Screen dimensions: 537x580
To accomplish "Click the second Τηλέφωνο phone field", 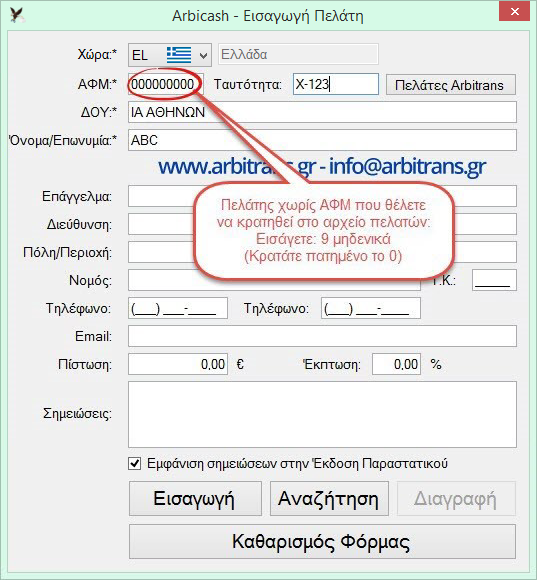I will tap(371, 308).
